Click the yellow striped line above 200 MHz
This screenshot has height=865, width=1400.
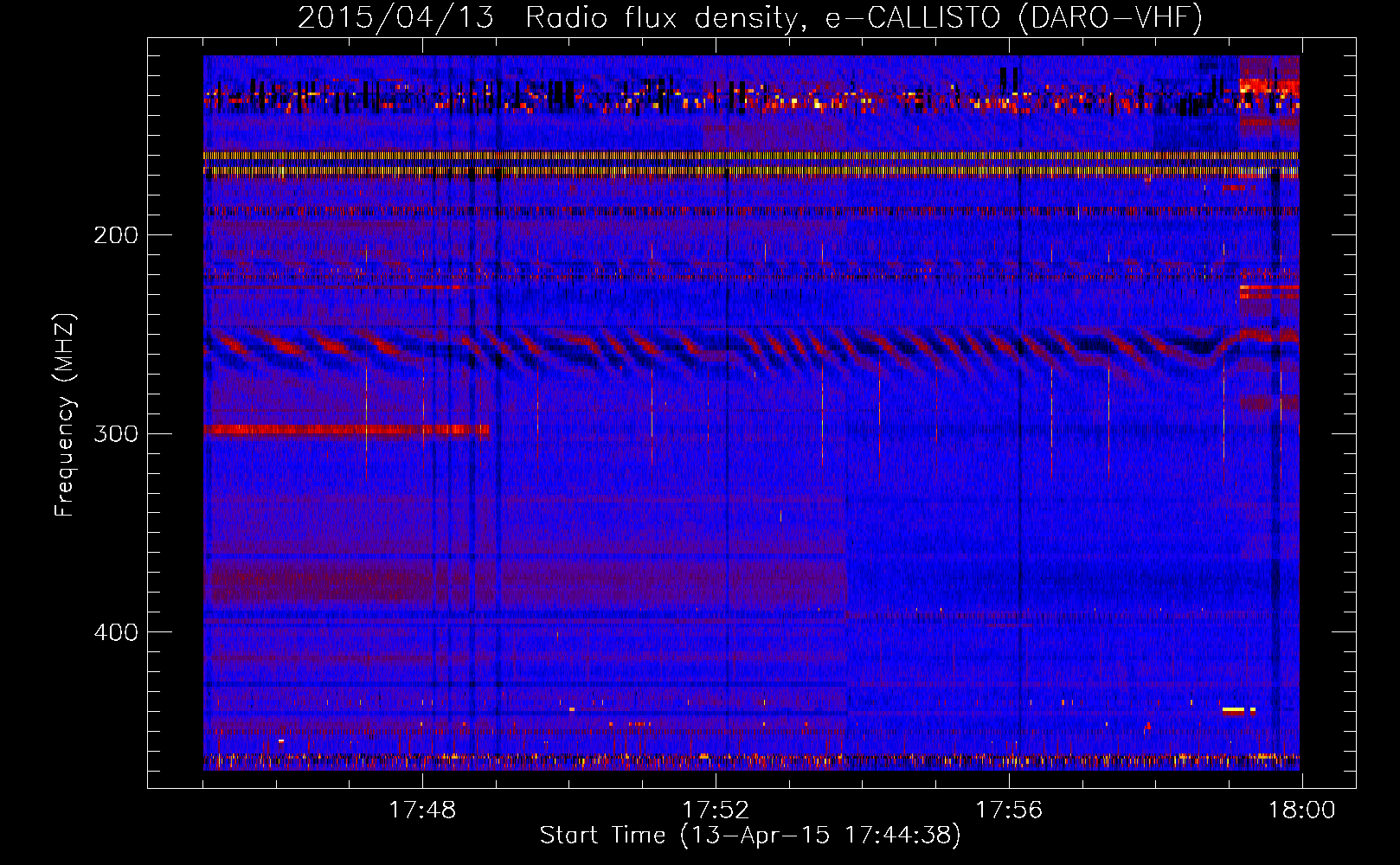click(749, 157)
